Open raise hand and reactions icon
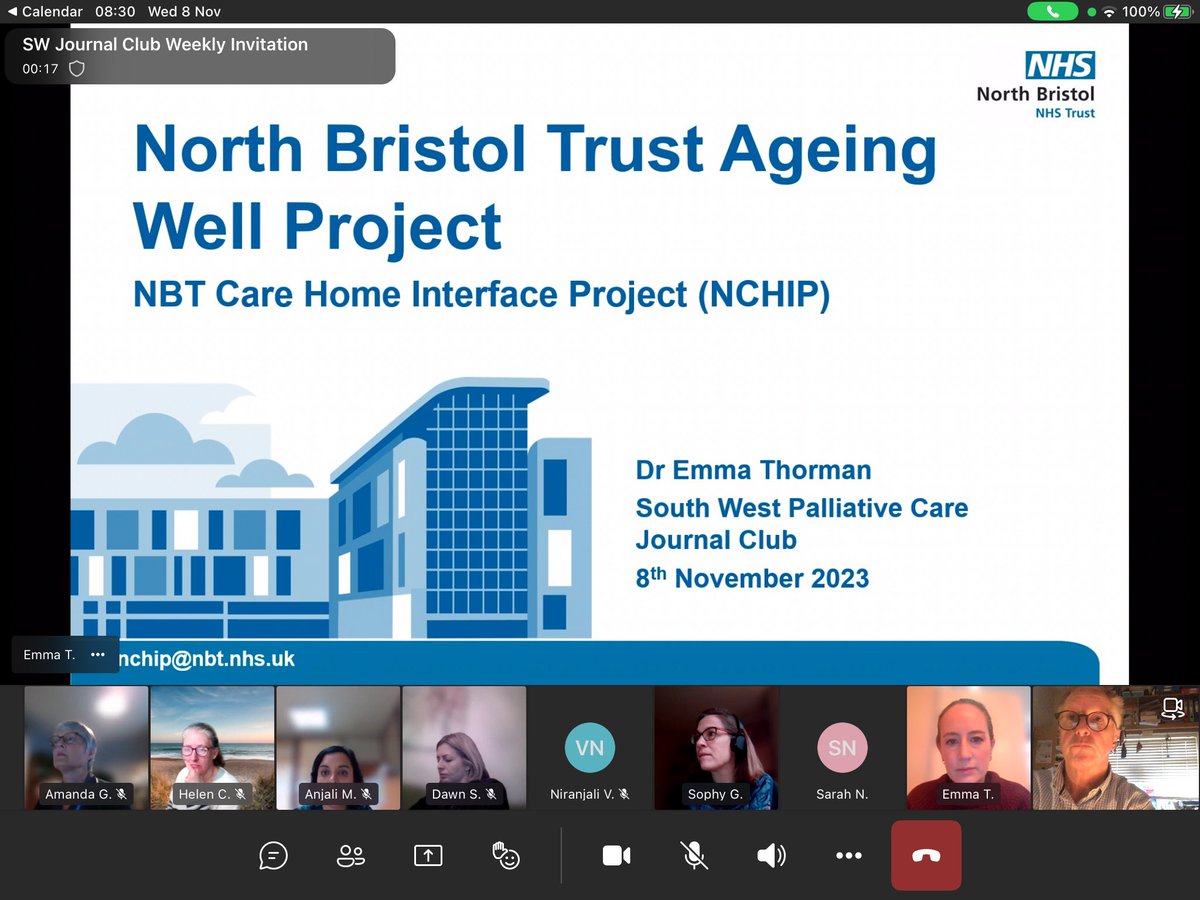This screenshot has height=900, width=1200. pos(506,856)
